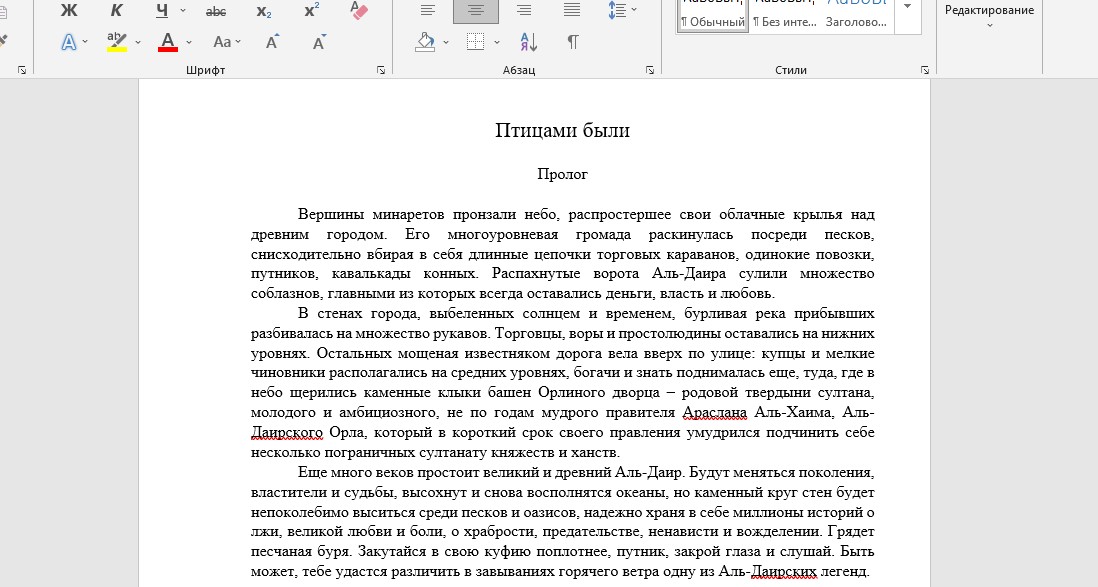Viewport: 1098px width, 587px height.
Task: Open Стили pane dialog launcher
Action: (925, 70)
